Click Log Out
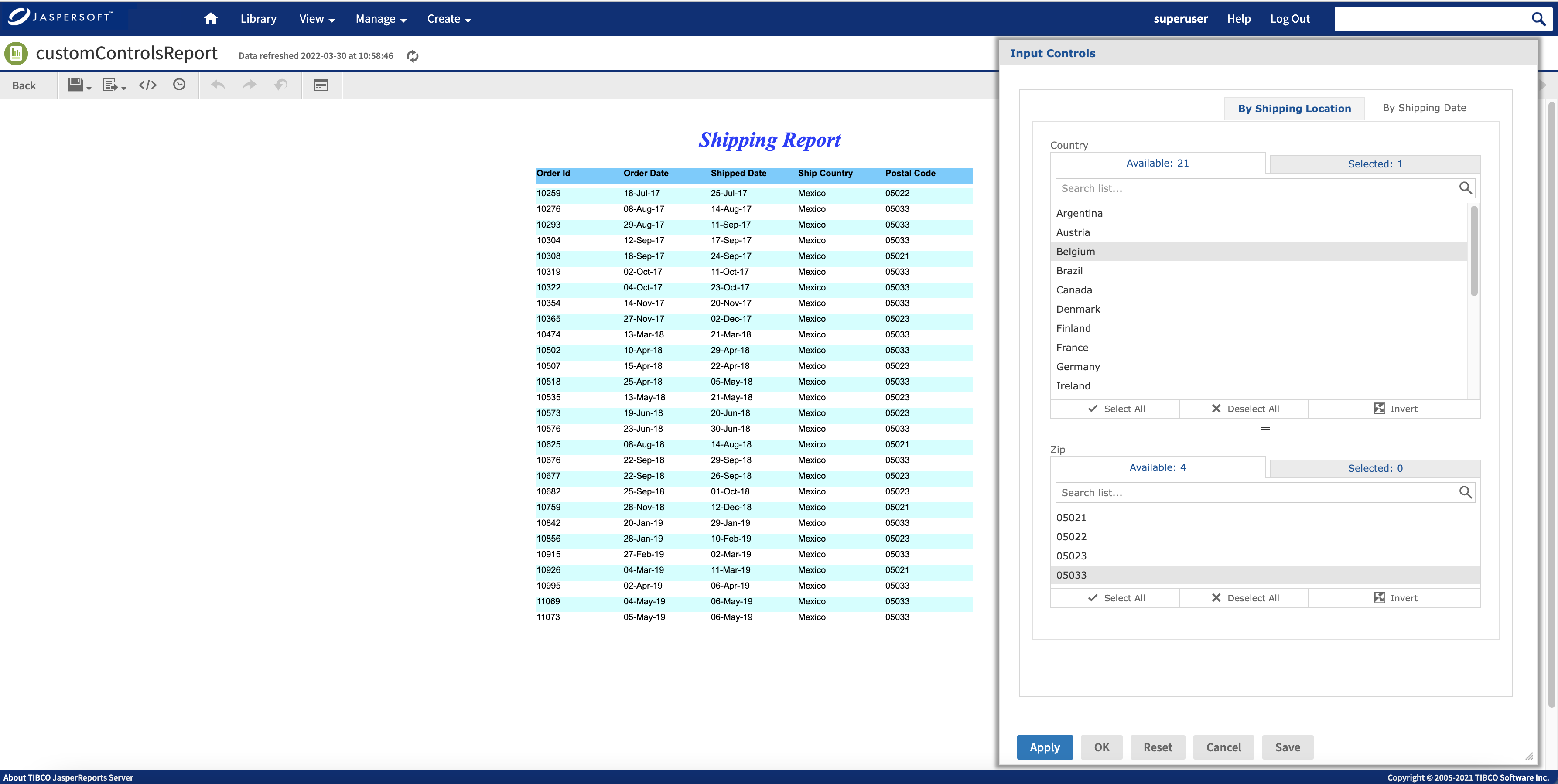This screenshot has width=1558, height=784. point(1289,19)
